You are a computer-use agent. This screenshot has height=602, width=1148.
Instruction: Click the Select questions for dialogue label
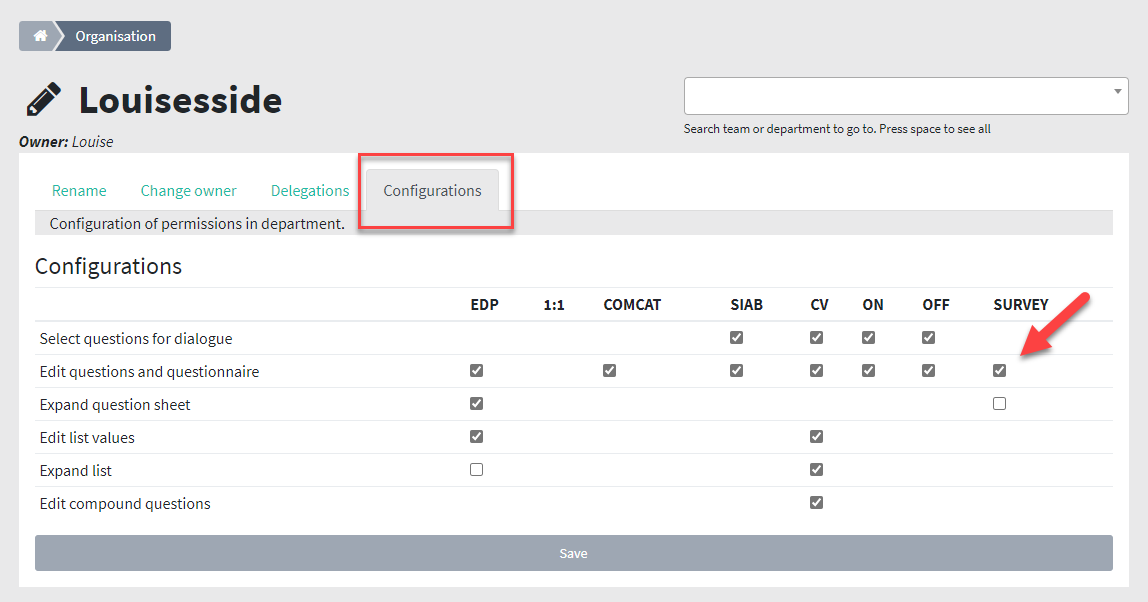coord(136,338)
